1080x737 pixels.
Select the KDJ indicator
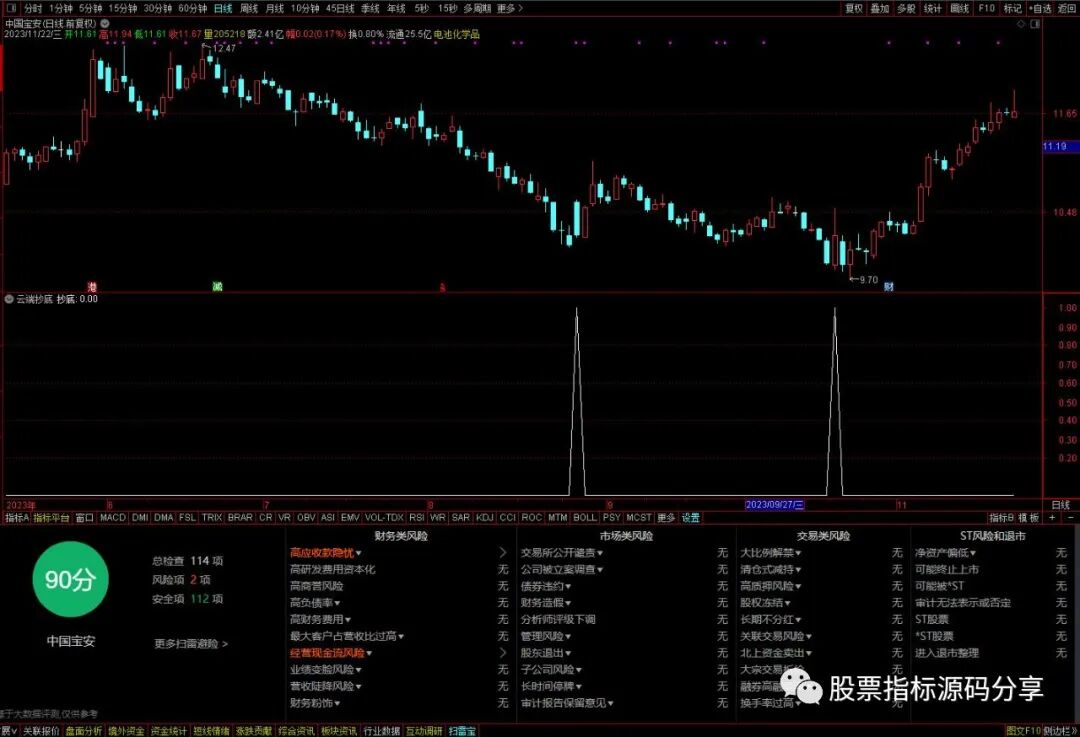pos(485,517)
